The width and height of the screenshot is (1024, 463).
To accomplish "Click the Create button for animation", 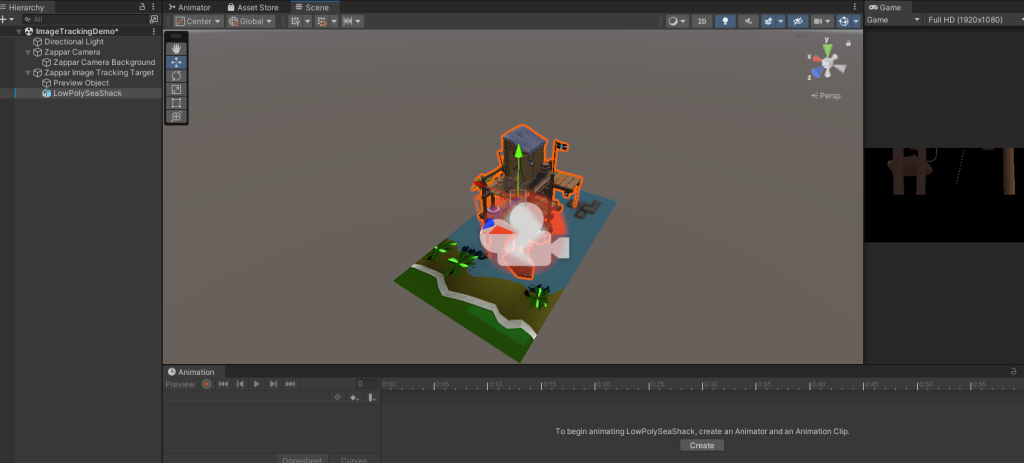I will [702, 445].
